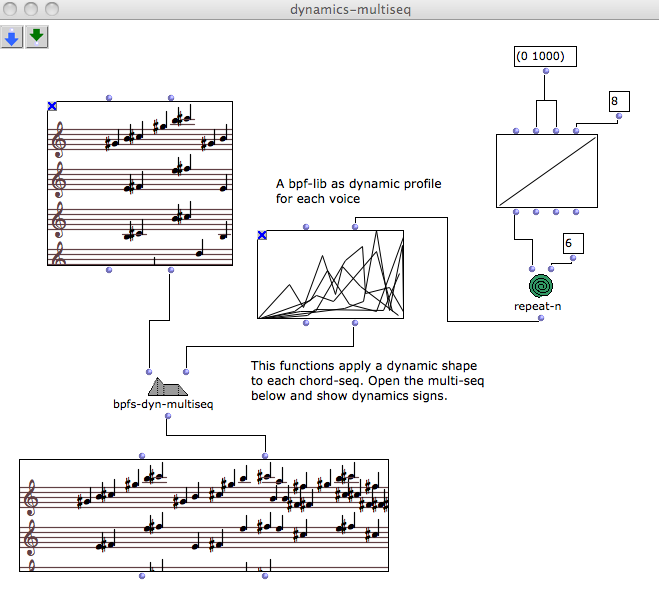Toggle the lock on the top multi-seq box
The width and height of the screenshot is (659, 600).
pyautogui.click(x=52, y=106)
